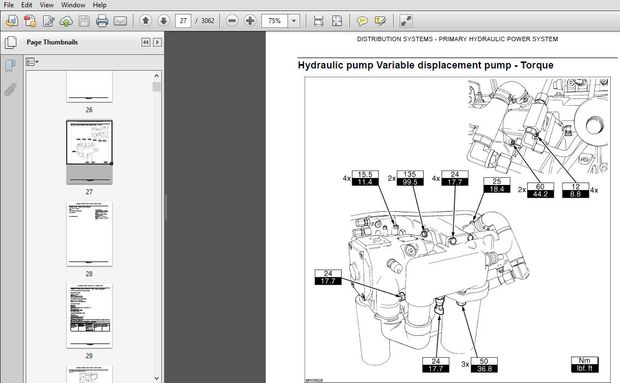The height and width of the screenshot is (383, 620).
Task: Switch to read mode with expand icon
Action: pyautogui.click(x=406, y=21)
